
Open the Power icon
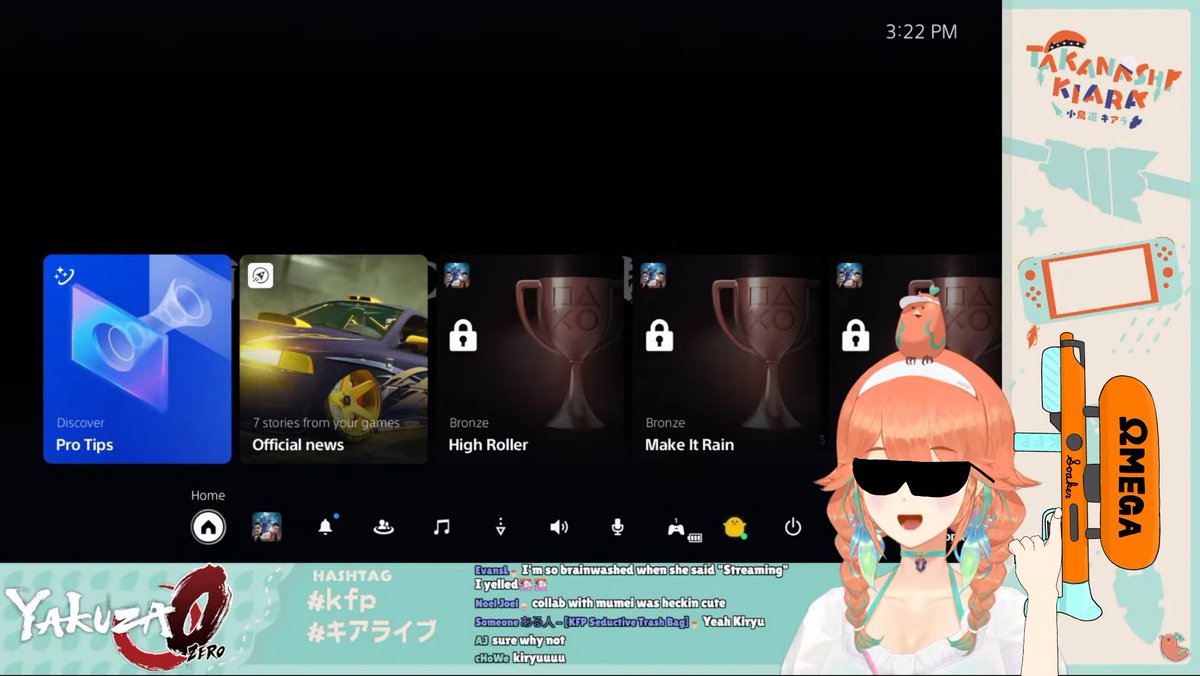point(793,527)
